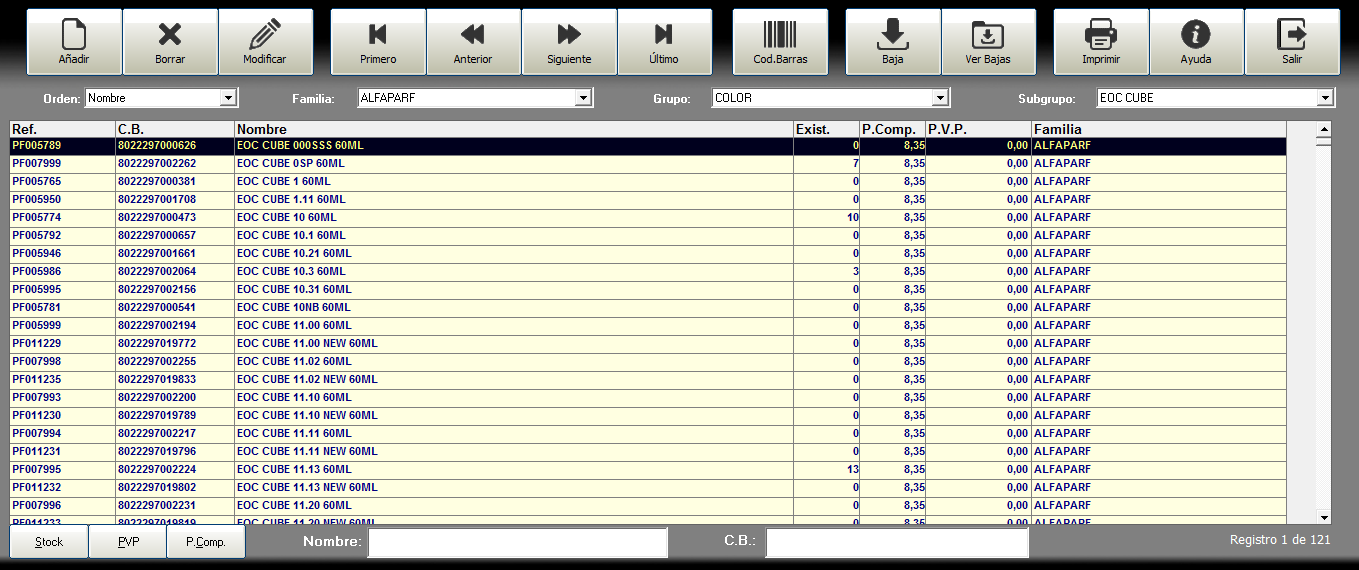Select item EOC CUBE 11.13 60ML
Image resolution: width=1359 pixels, height=570 pixels.
click(294, 470)
